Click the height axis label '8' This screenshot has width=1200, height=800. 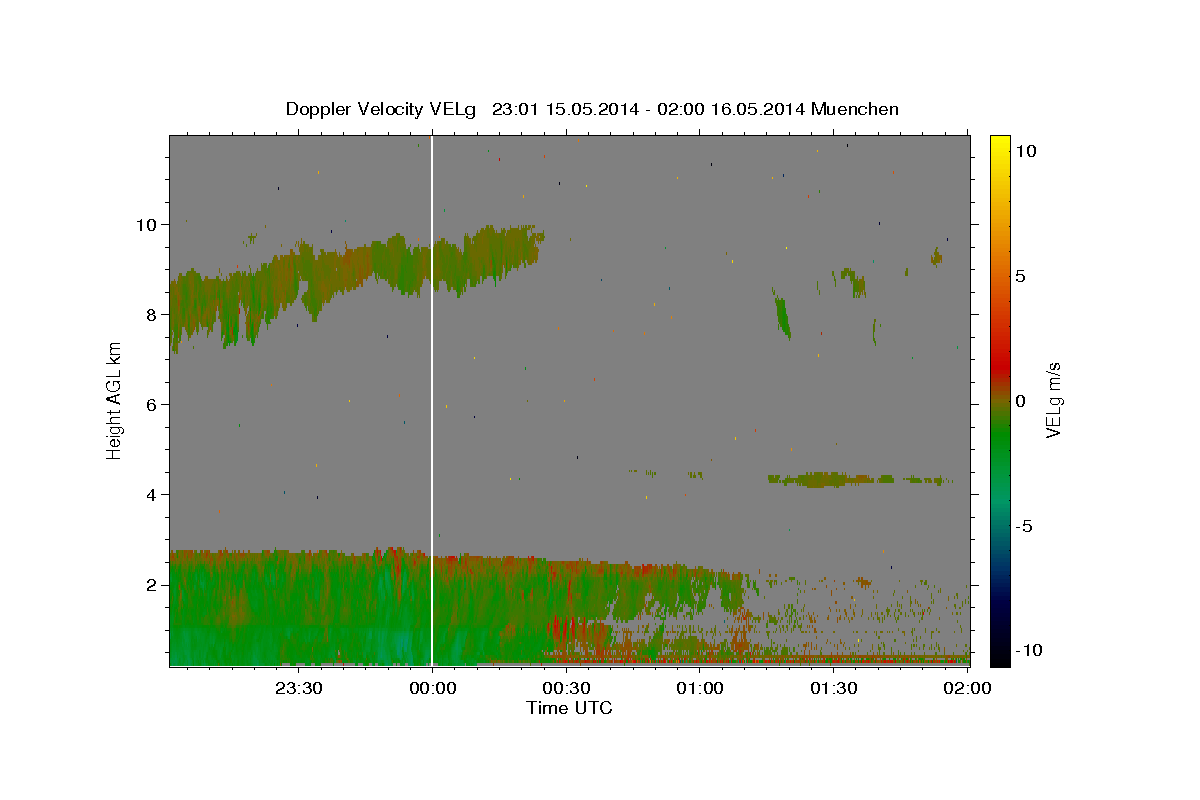point(149,314)
